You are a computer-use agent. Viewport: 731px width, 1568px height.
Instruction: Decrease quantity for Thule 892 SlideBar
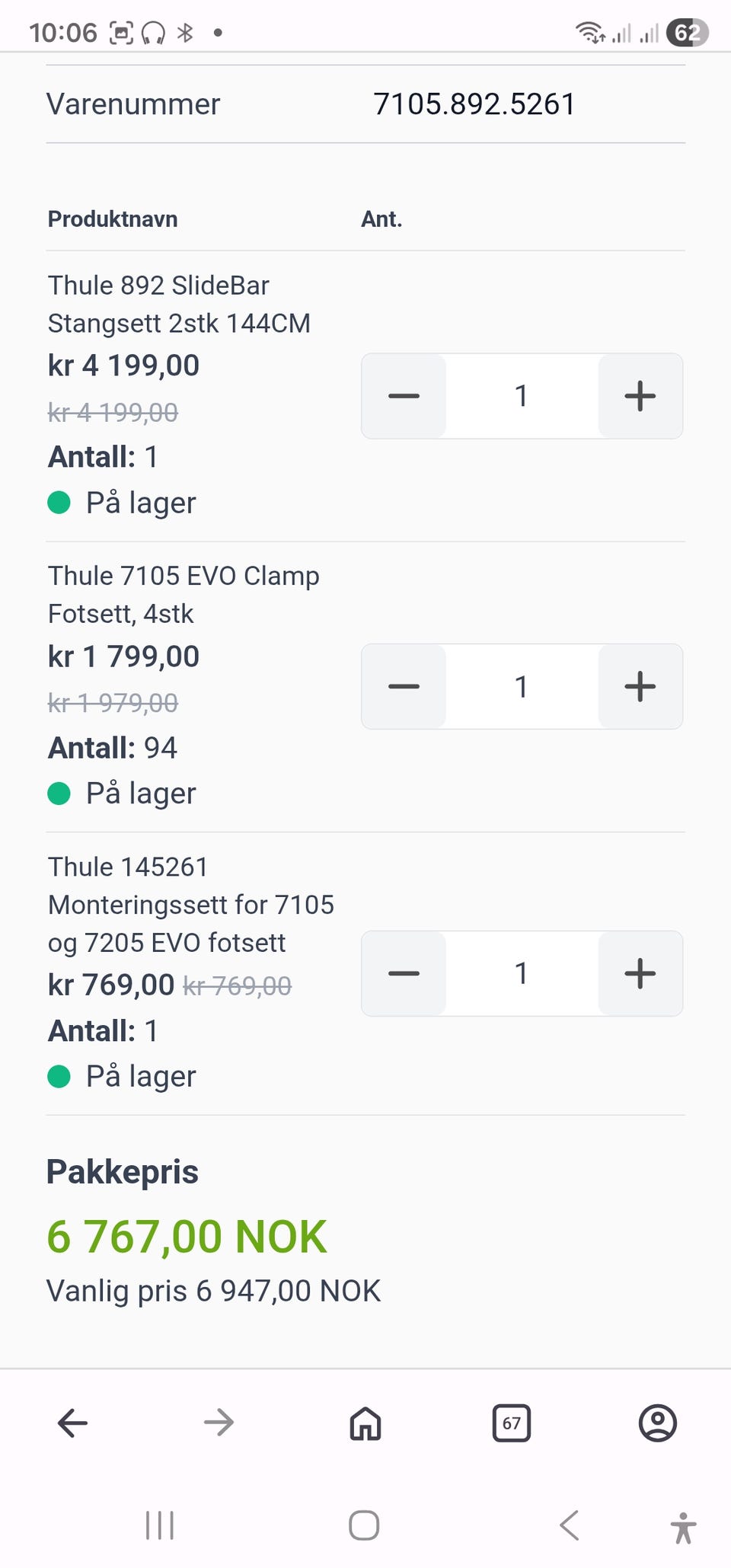point(404,396)
